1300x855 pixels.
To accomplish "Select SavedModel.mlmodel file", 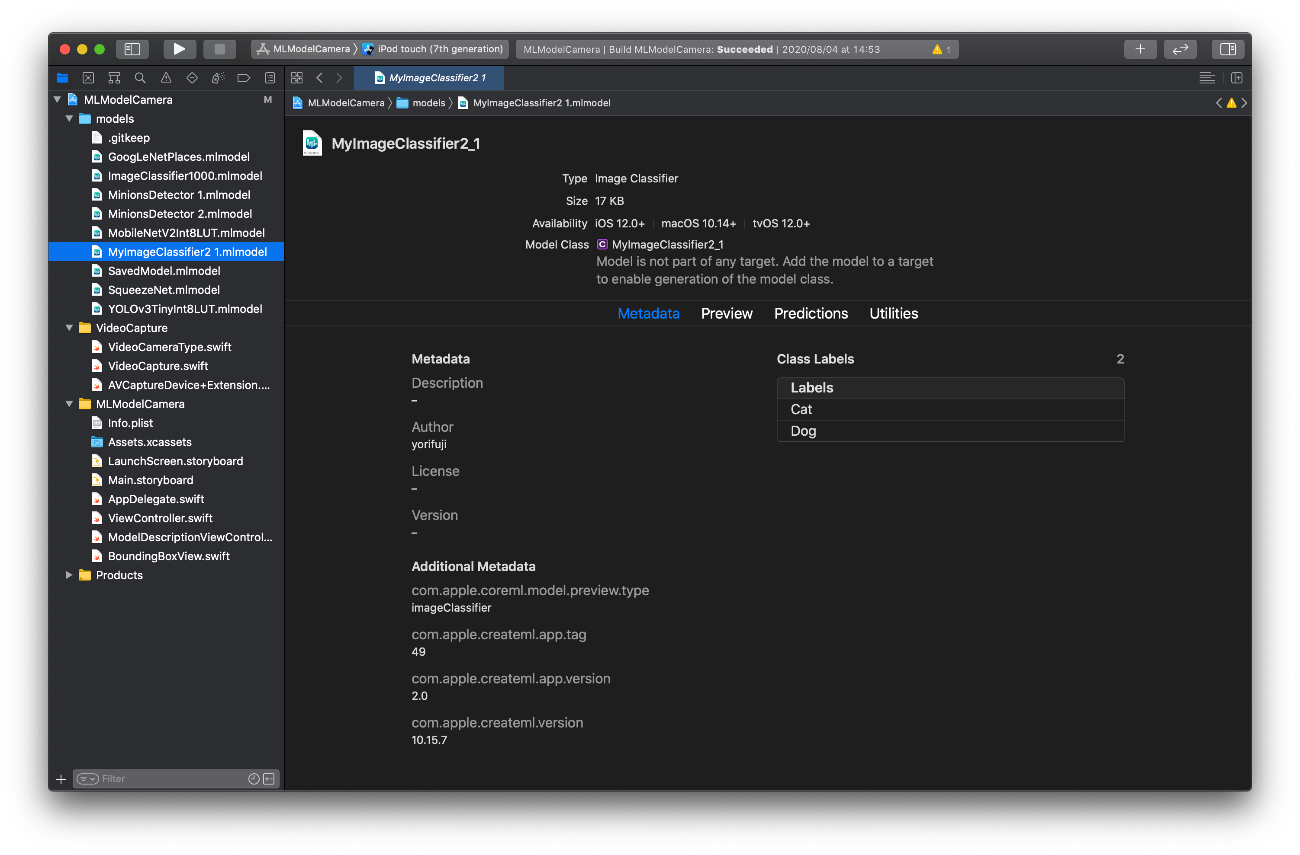I will point(164,271).
